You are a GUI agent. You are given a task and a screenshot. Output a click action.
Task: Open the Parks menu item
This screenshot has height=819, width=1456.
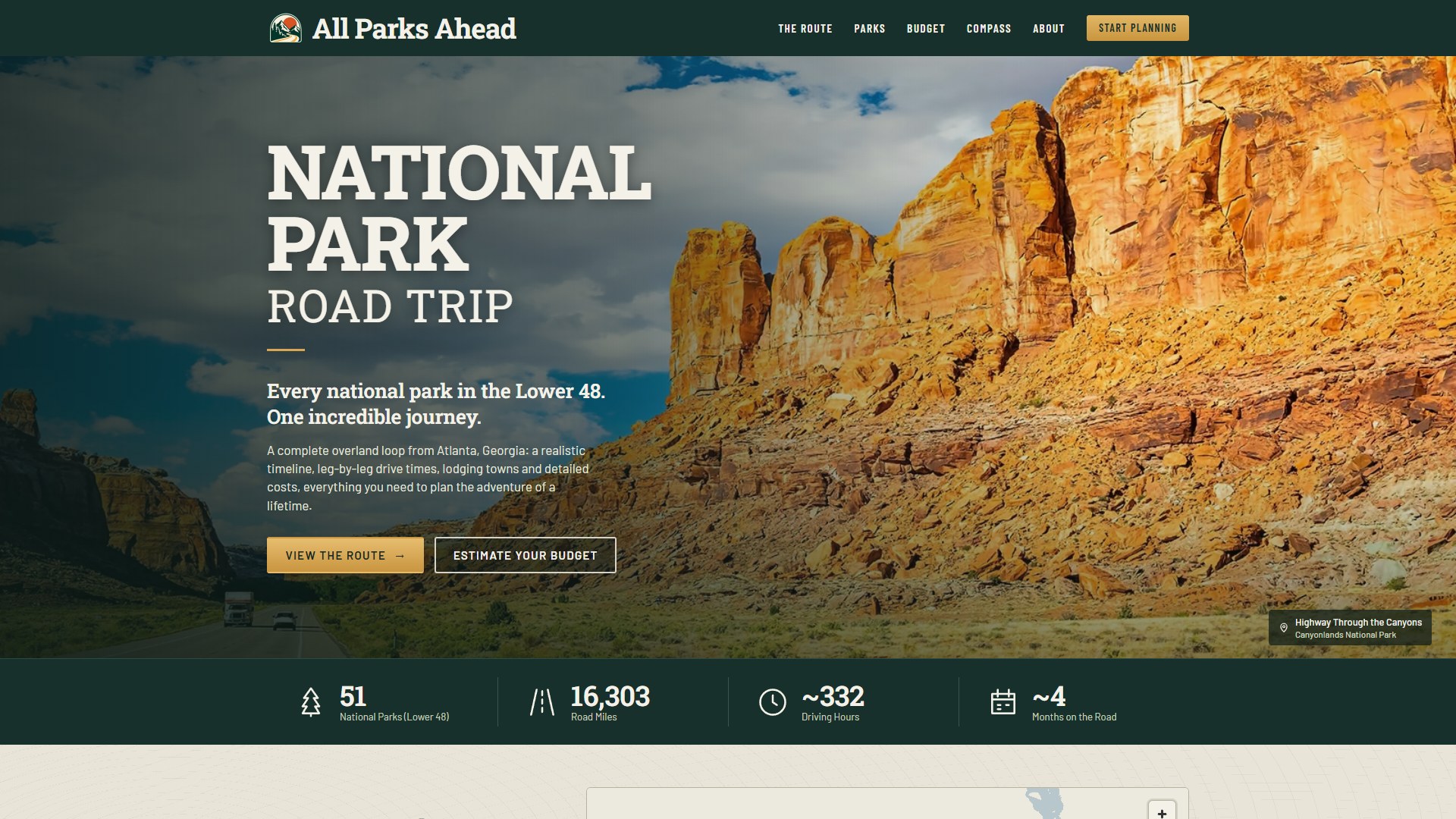(x=869, y=28)
